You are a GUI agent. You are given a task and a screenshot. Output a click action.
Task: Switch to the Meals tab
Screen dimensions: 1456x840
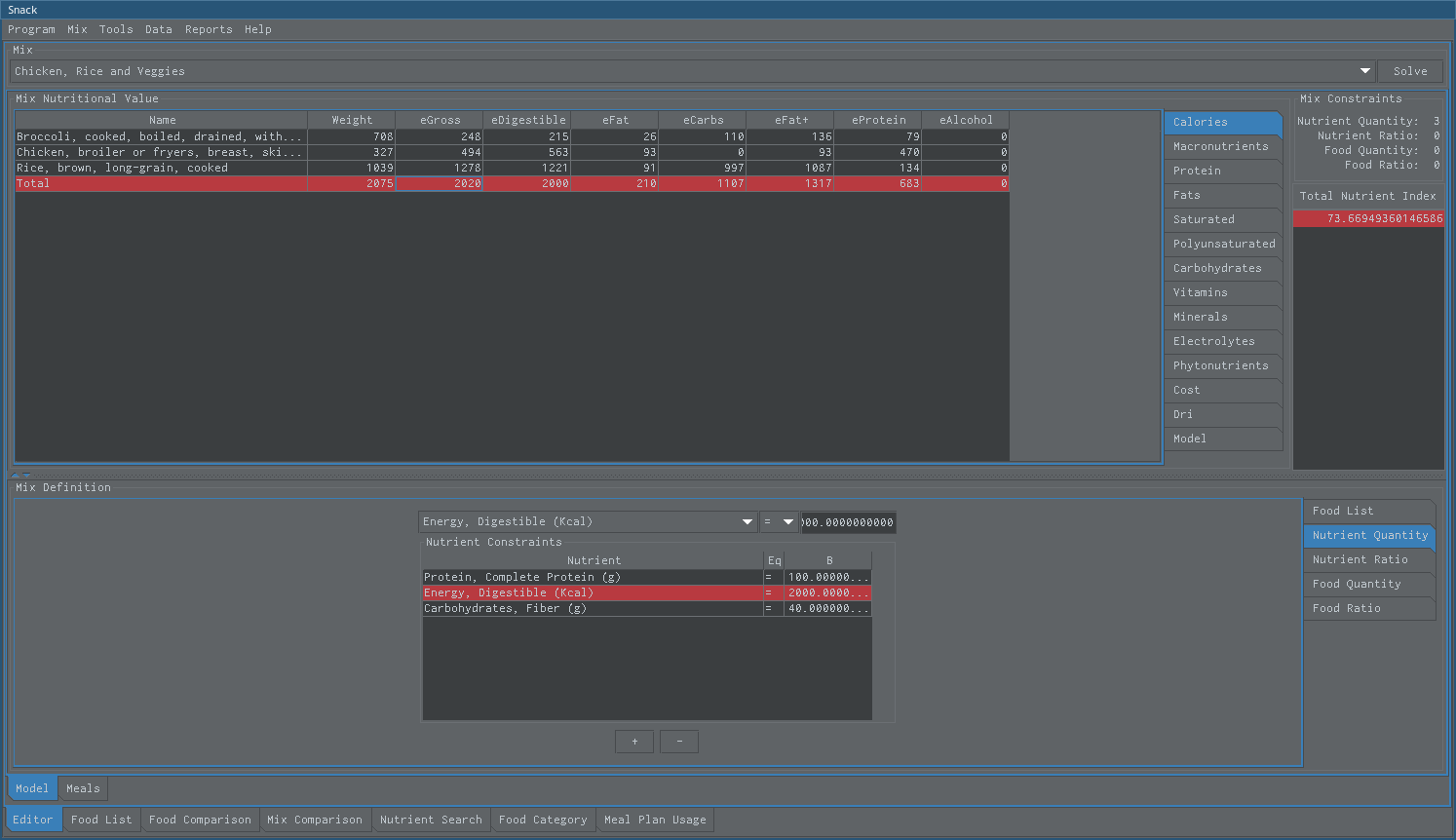pos(83,788)
